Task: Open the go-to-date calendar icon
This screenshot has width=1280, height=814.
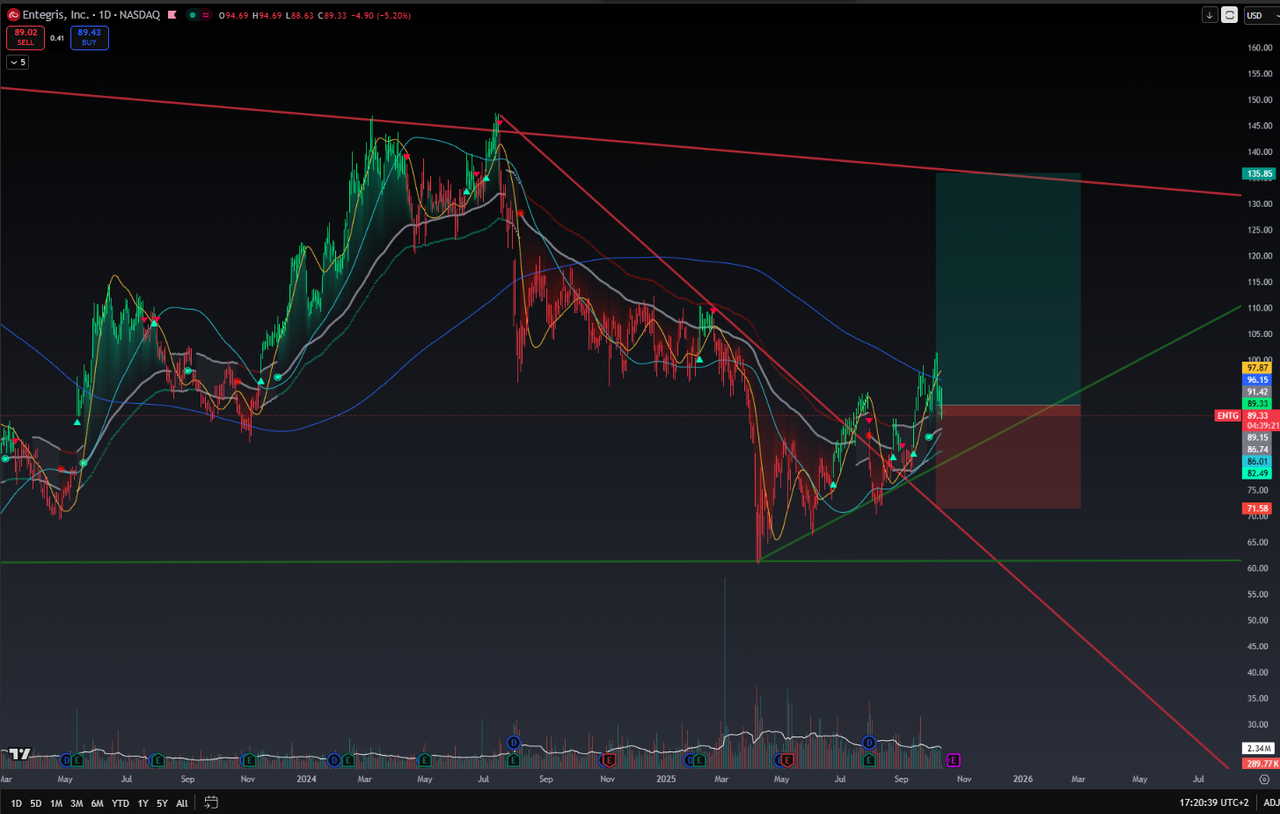Action: click(211, 802)
